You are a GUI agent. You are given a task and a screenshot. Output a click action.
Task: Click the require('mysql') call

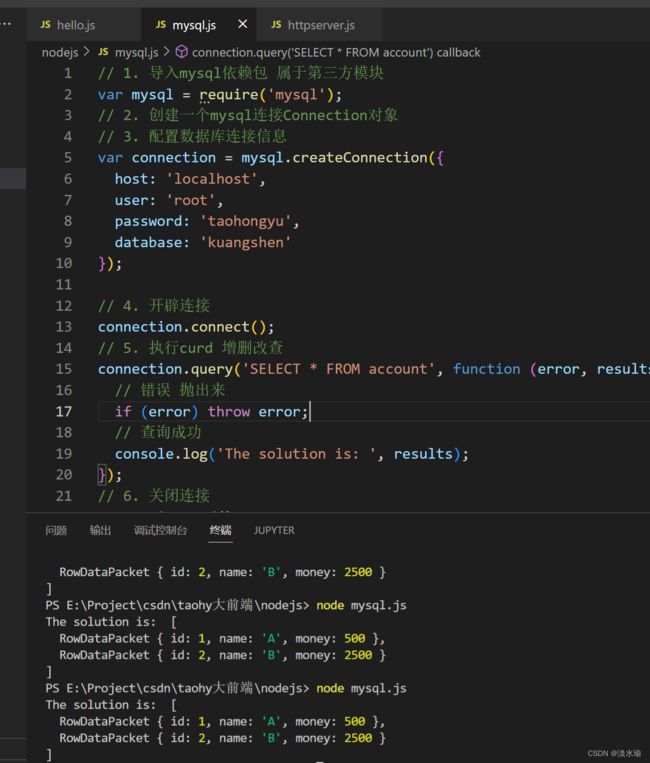(x=267, y=94)
